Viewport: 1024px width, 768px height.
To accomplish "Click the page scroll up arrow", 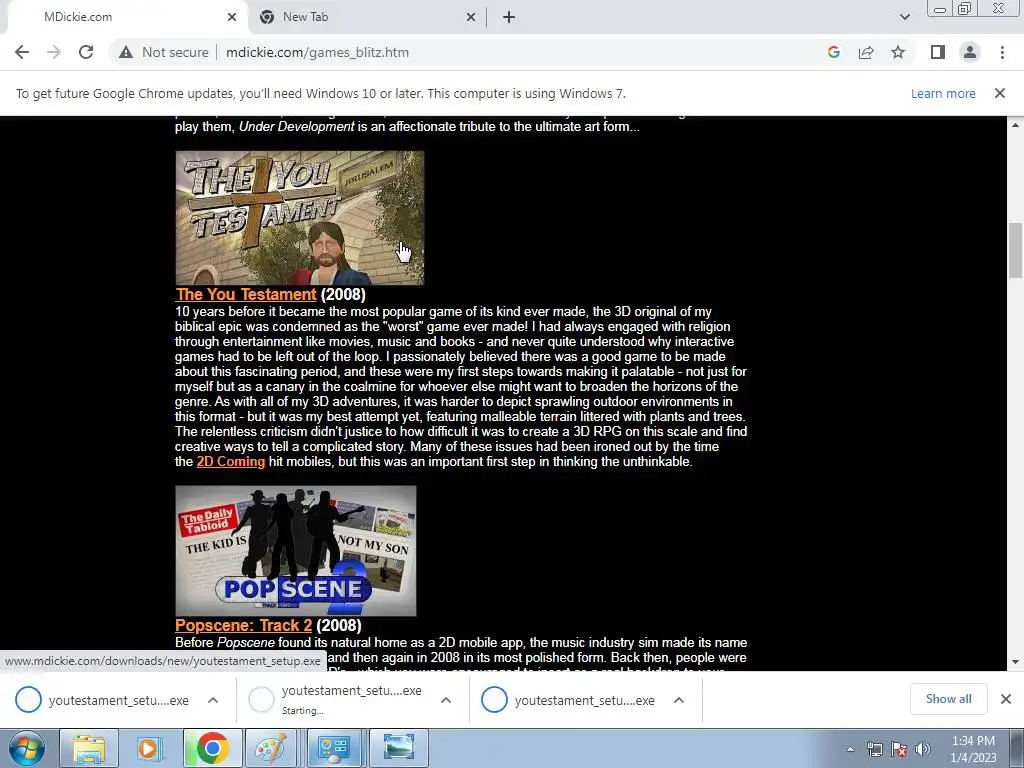I will (x=1016, y=125).
